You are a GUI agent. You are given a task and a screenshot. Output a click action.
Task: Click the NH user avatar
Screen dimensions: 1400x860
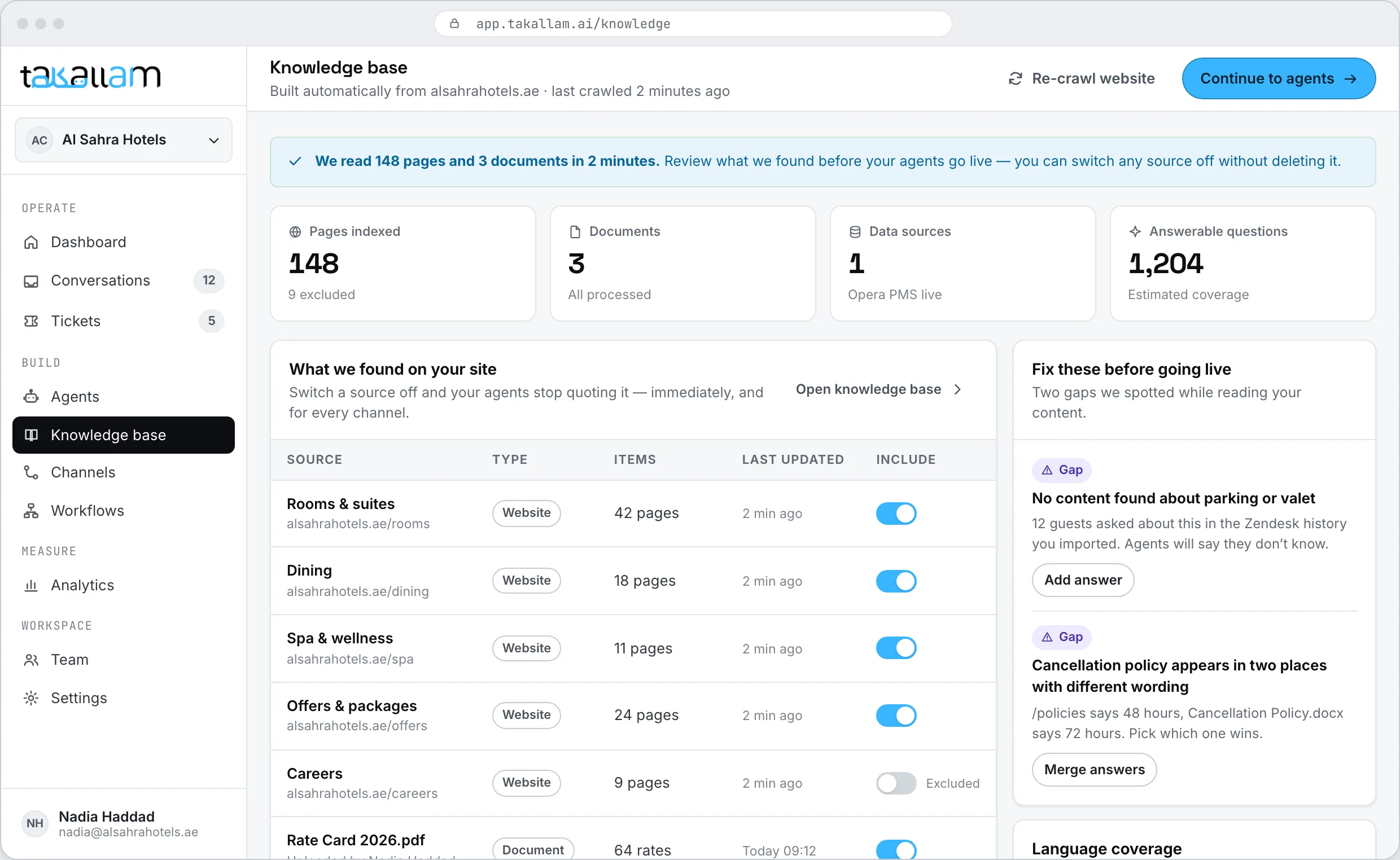tap(34, 823)
